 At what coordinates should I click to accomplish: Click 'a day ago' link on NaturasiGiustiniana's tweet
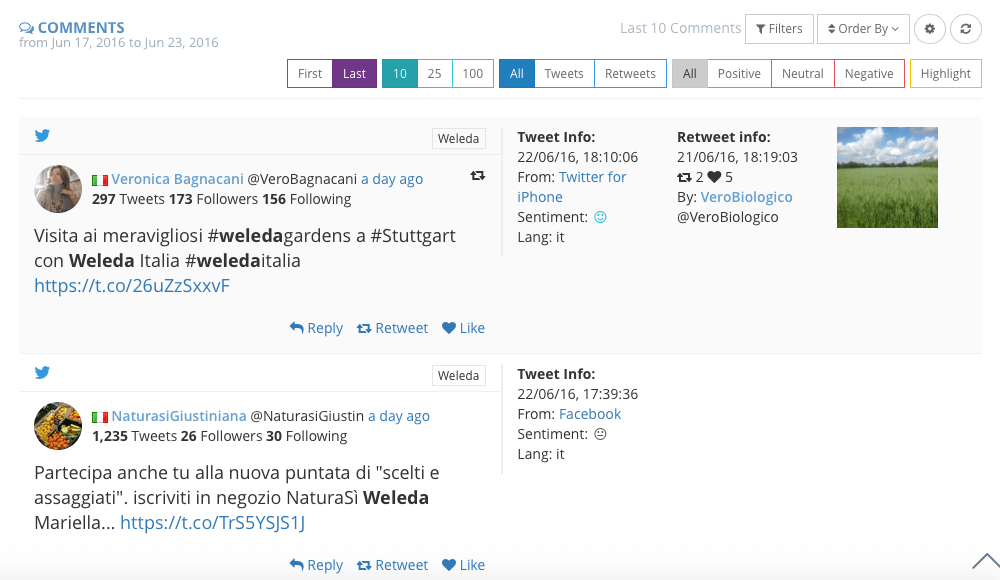click(399, 416)
